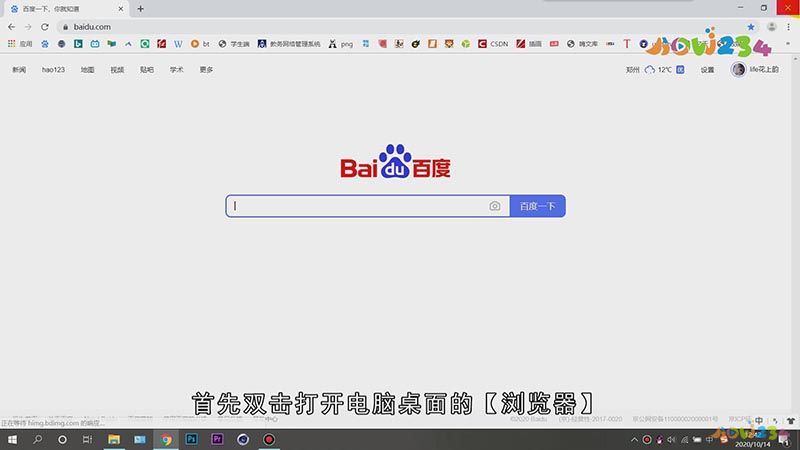Open the hao123 link
This screenshot has width=800, height=450.
click(53, 70)
